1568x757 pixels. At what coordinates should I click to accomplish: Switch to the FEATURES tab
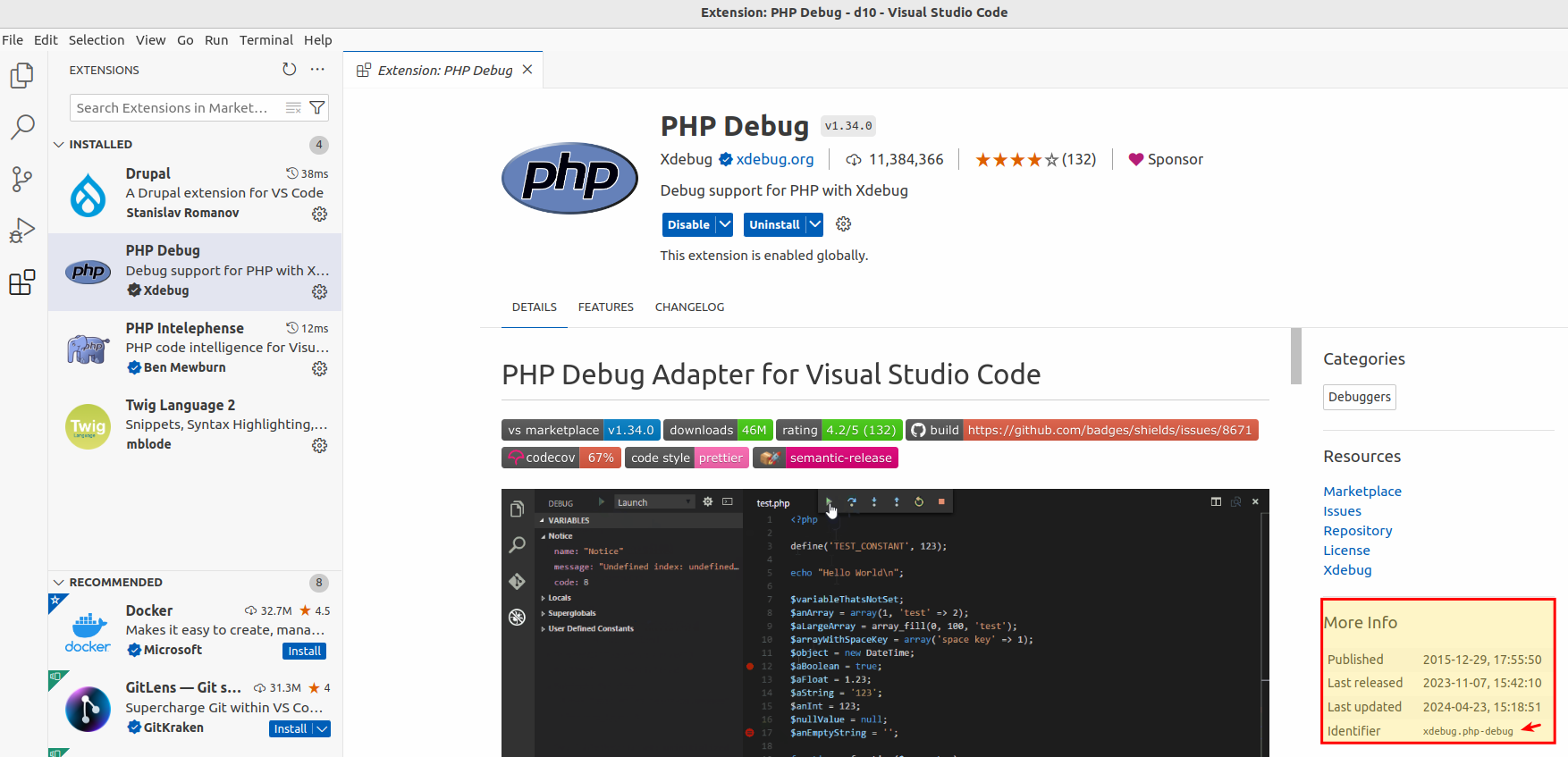[x=606, y=307]
